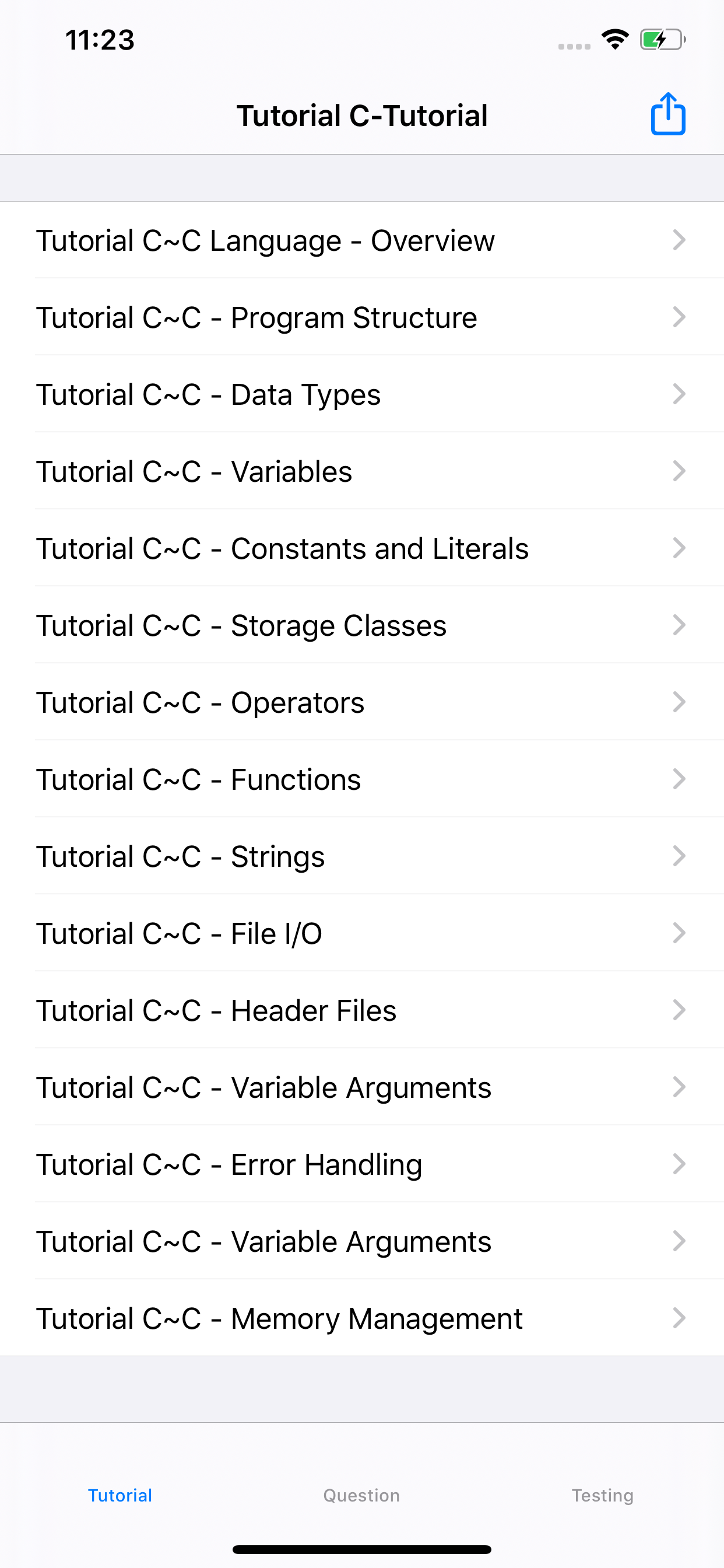Screen dimensions: 724x1568
Task: Open Tutorial C~C Language - Overview
Action: [x=266, y=240]
